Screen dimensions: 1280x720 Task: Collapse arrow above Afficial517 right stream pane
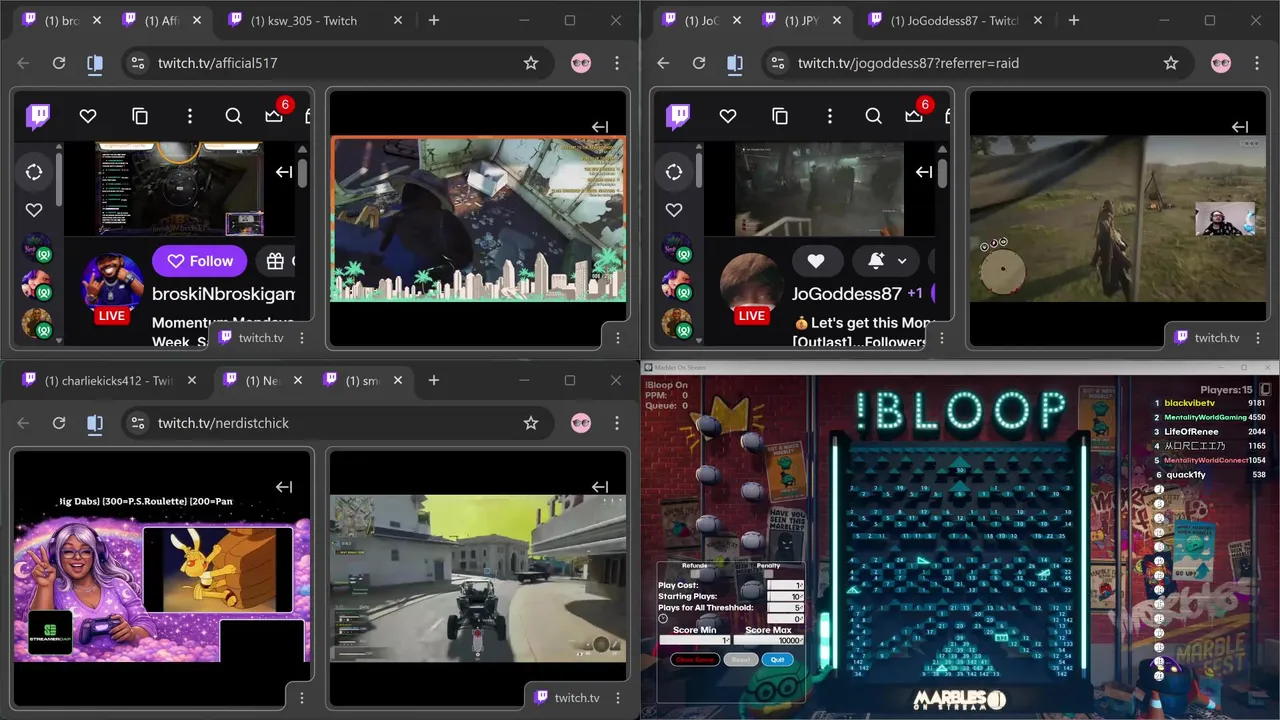click(x=600, y=127)
